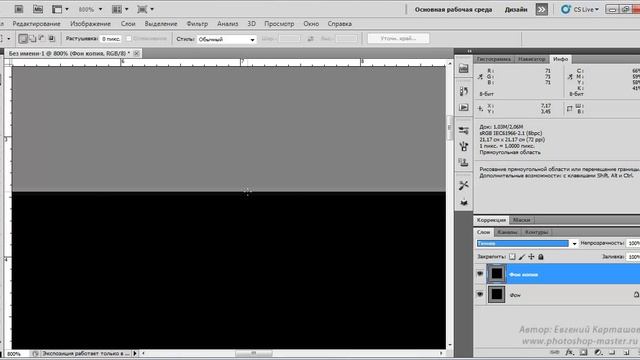Toggle lock transparent pixels

pos(512,257)
